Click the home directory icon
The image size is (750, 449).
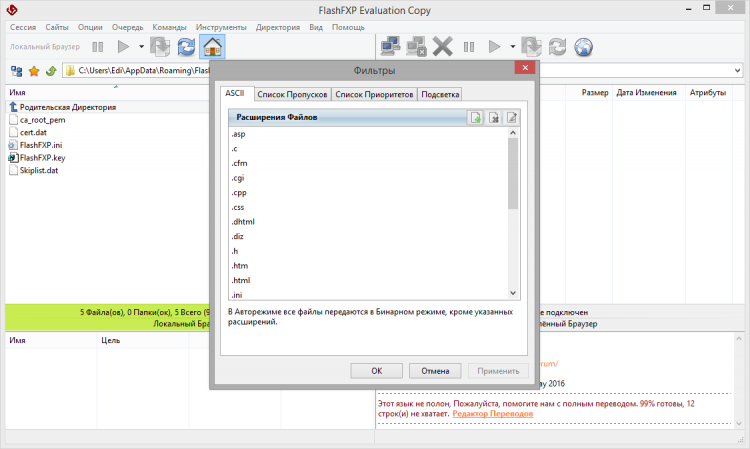pos(212,47)
